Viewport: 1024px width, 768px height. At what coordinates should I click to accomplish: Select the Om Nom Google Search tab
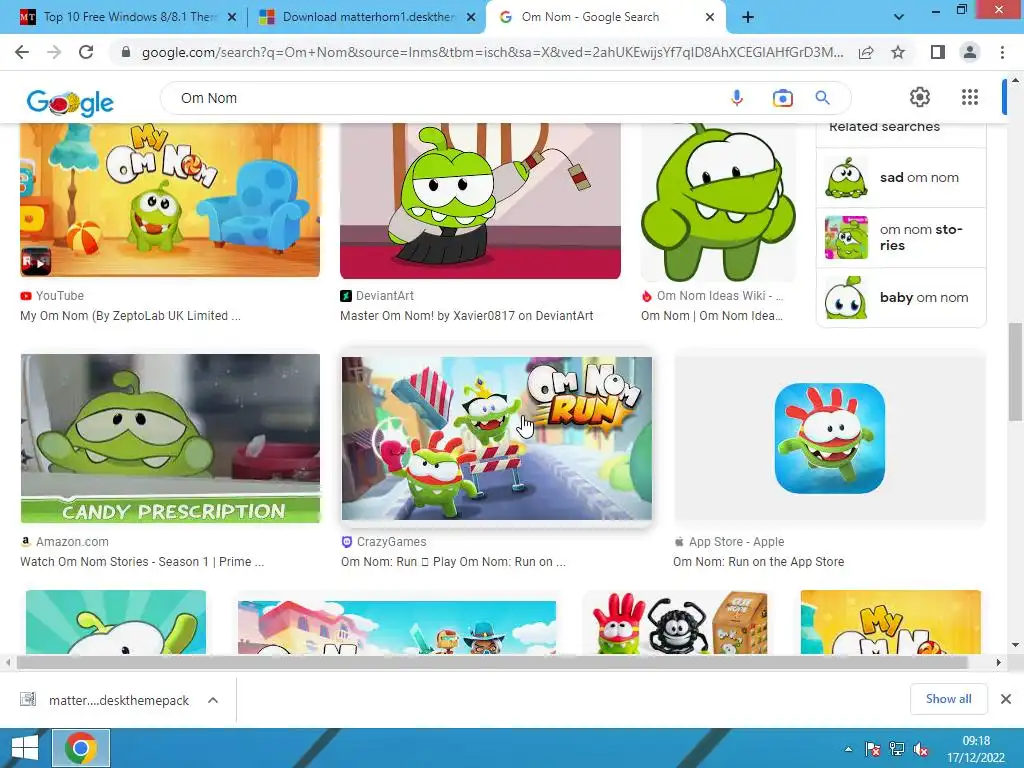(x=590, y=17)
